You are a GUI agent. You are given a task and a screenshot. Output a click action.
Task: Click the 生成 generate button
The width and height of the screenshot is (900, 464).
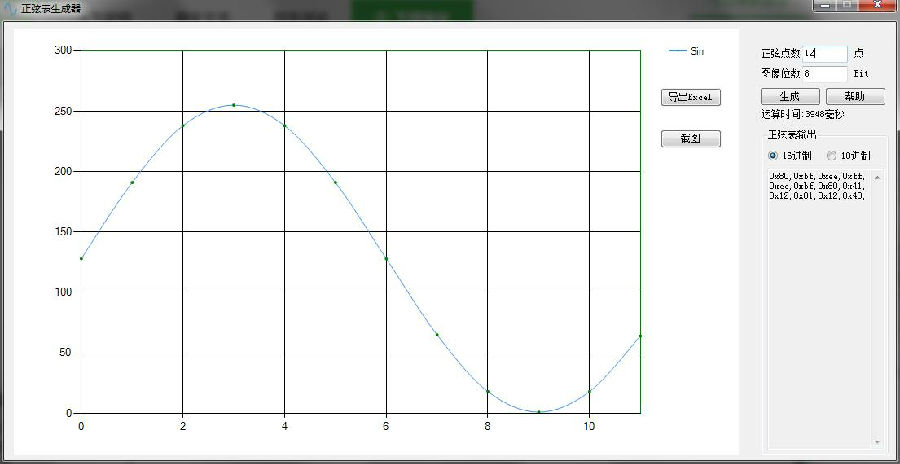[790, 96]
